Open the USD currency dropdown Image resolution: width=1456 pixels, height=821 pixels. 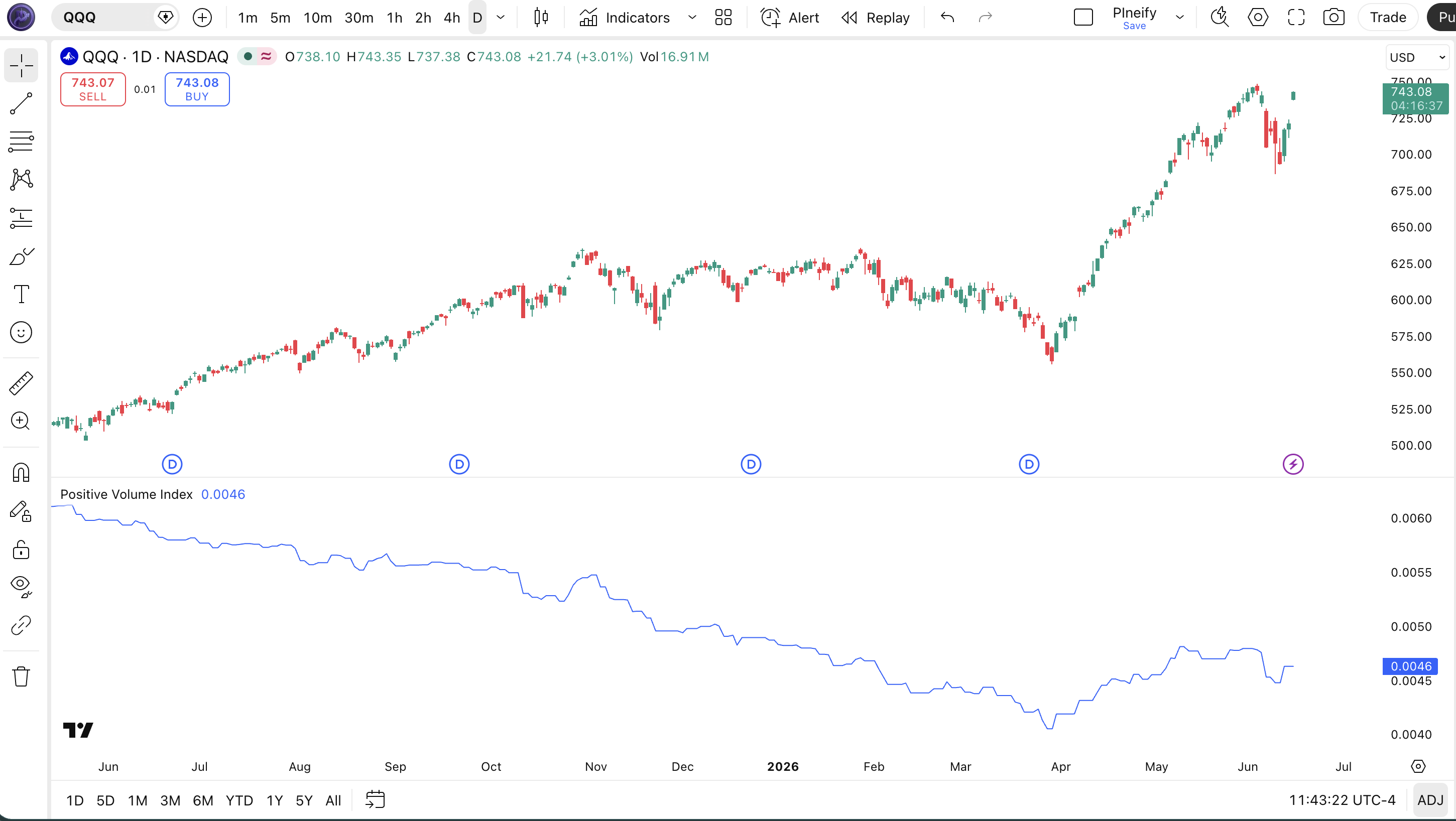pyautogui.click(x=1417, y=57)
